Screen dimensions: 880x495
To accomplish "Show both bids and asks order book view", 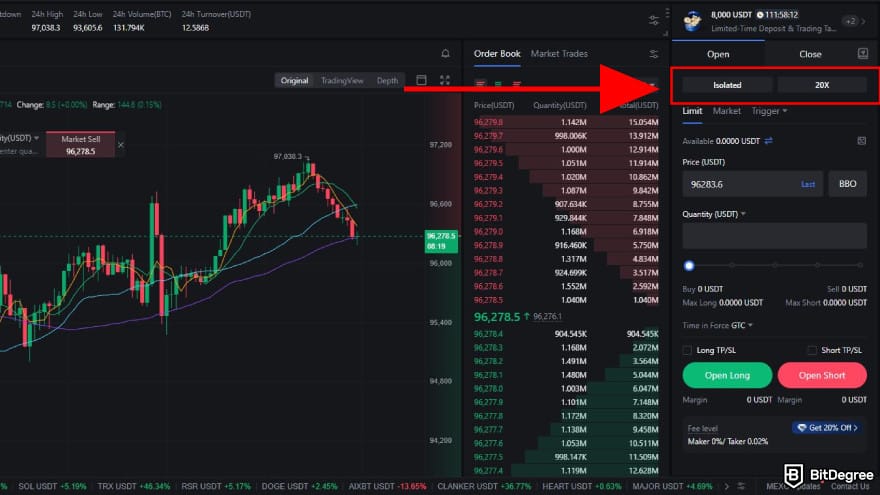I will tap(481, 84).
